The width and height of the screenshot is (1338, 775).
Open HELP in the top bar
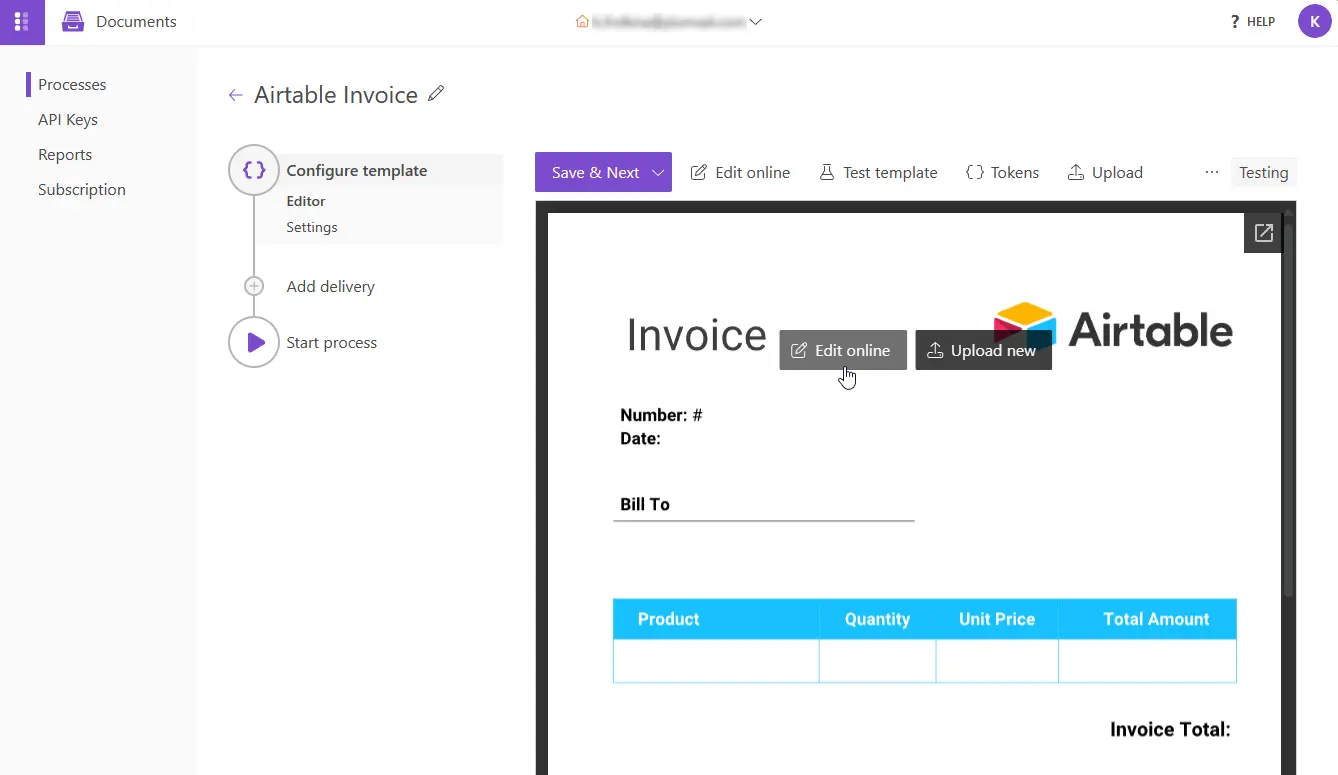[x=1252, y=21]
